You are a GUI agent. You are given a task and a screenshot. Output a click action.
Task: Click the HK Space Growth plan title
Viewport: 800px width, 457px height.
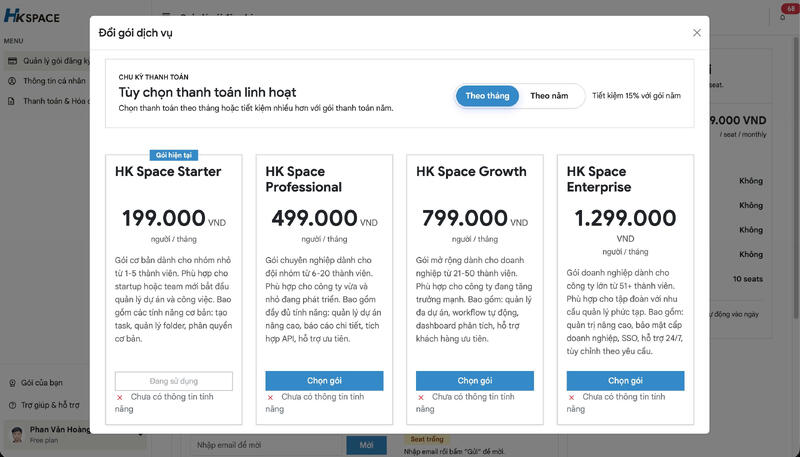471,171
